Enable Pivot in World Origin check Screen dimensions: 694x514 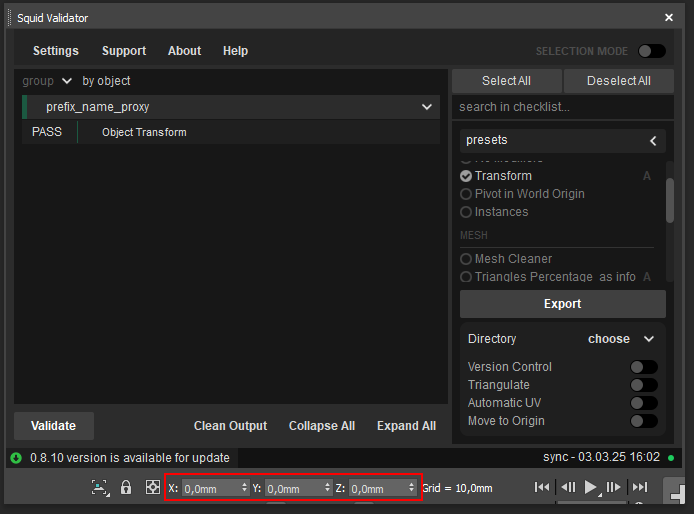[x=466, y=194]
